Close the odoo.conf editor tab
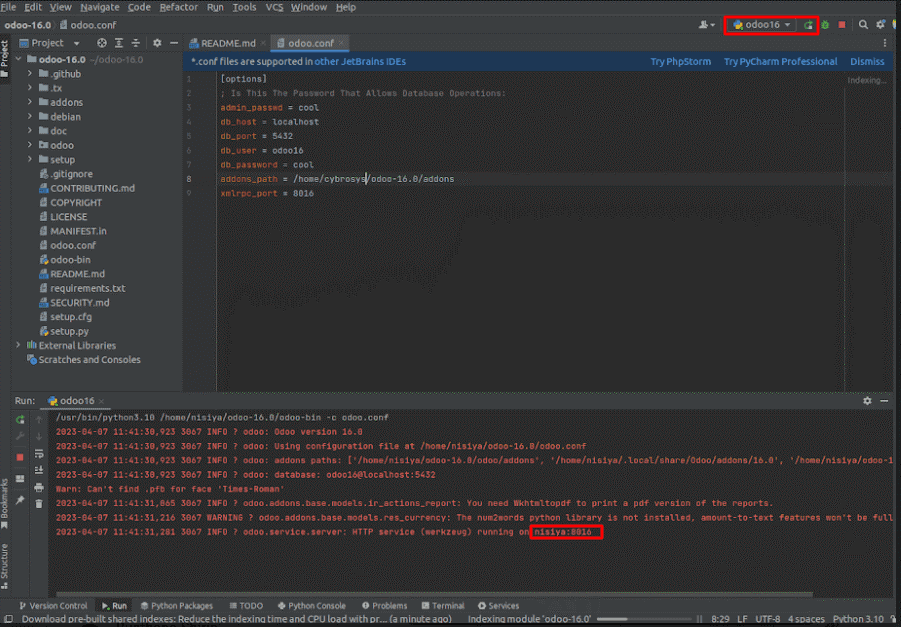Image resolution: width=901 pixels, height=627 pixels. click(x=341, y=43)
